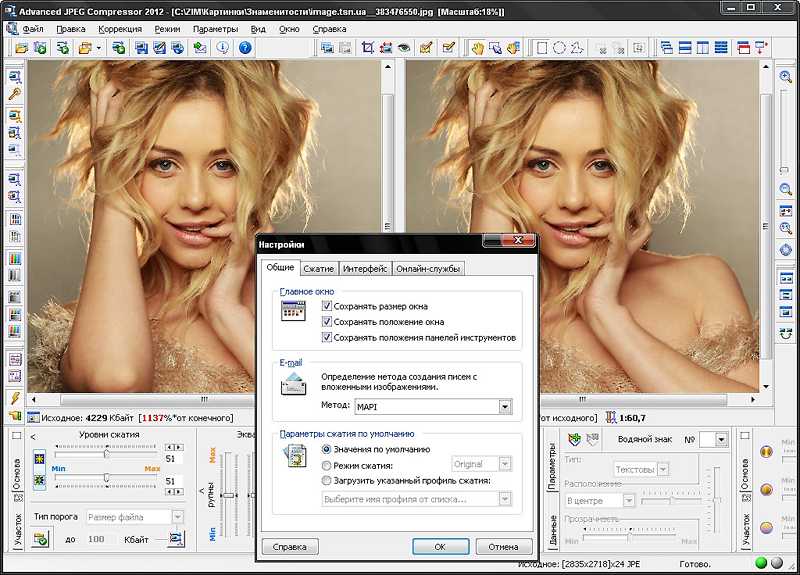Click the cascade windows toolbar icon
Viewport: 800px width, 575px height.
pyautogui.click(x=666, y=48)
